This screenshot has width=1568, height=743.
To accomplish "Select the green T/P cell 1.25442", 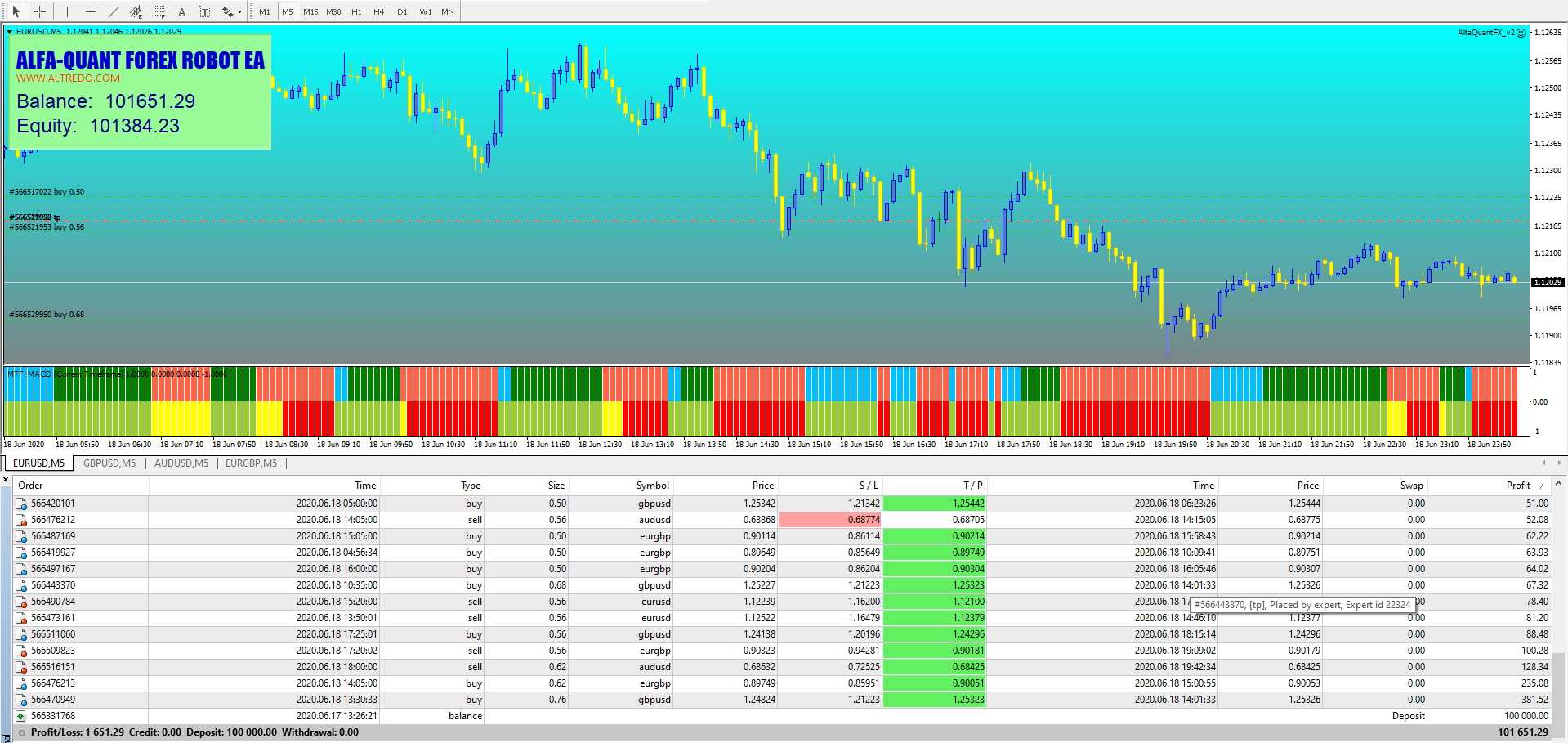I will tap(935, 504).
